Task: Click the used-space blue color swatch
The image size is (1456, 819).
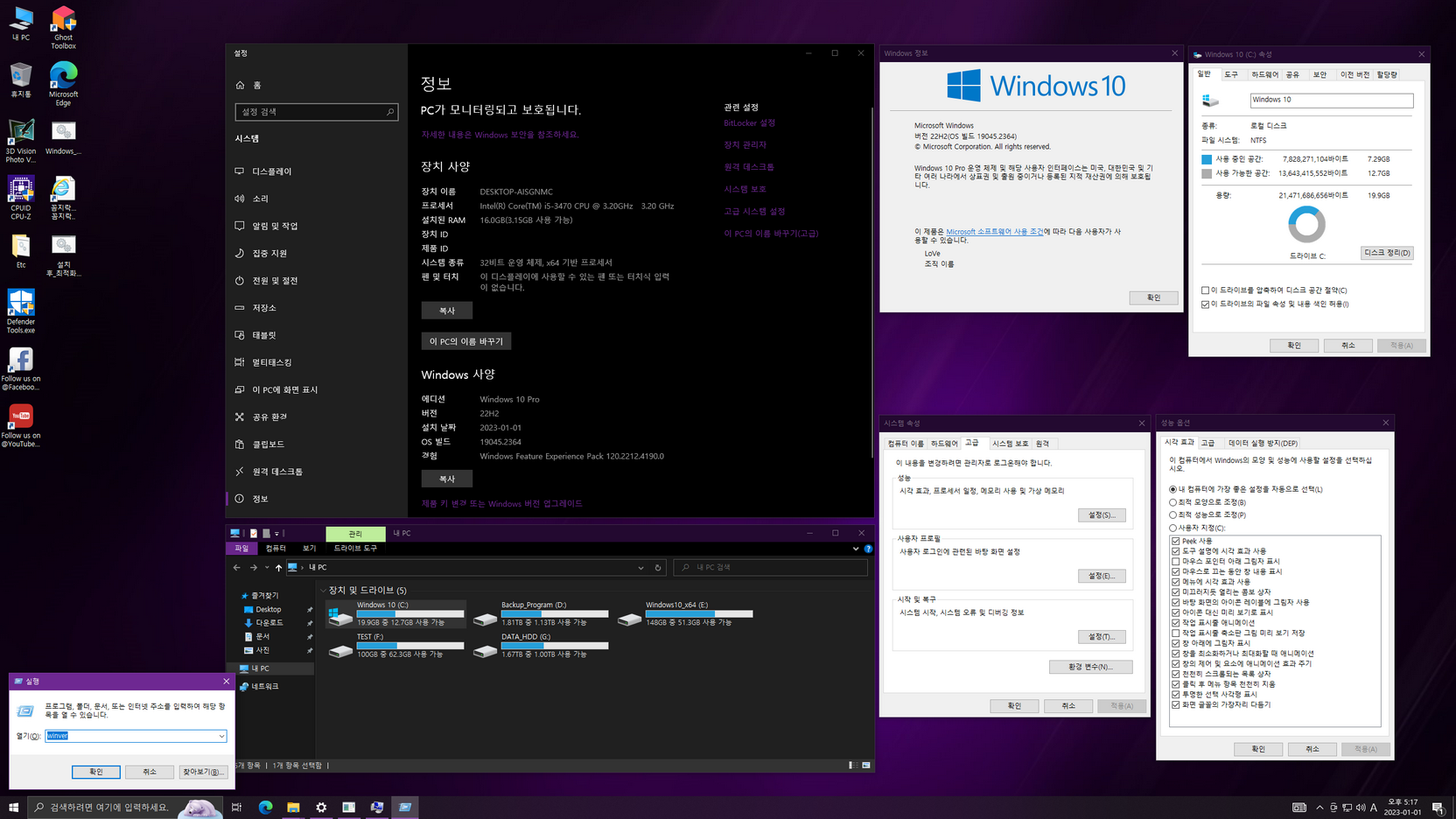Action: (1207, 159)
